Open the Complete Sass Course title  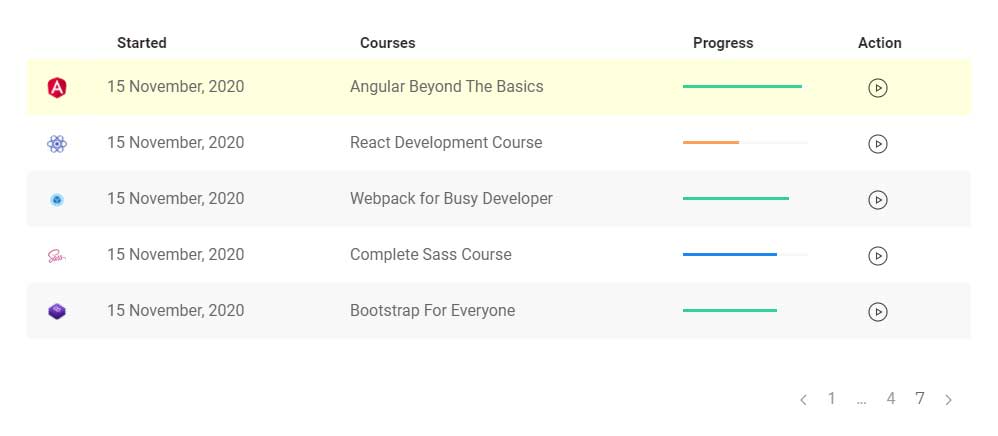(431, 255)
